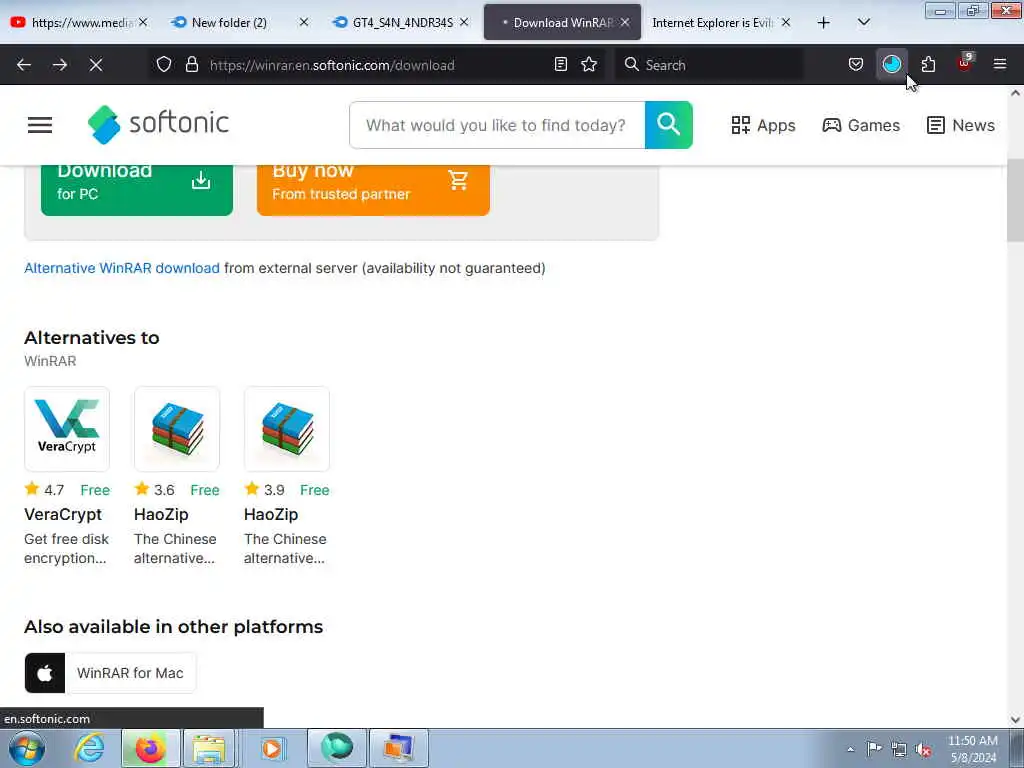The width and height of the screenshot is (1024, 768).
Task: List all tabs with the dropdown chevron
Action: [863, 23]
